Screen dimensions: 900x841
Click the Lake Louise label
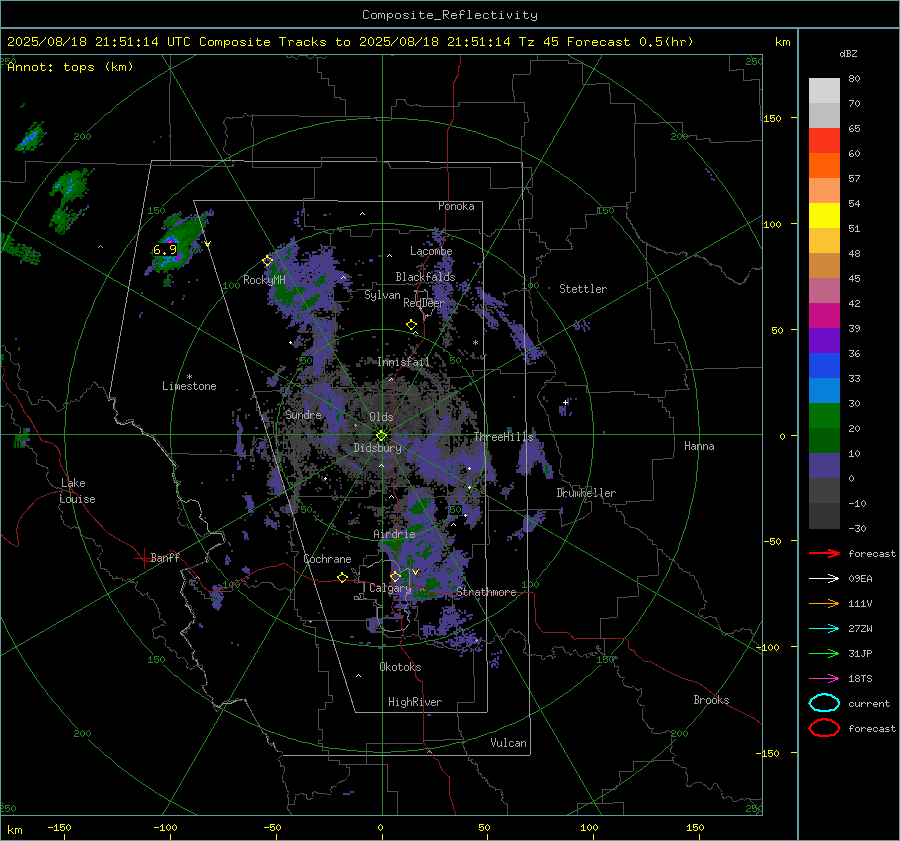(77, 491)
